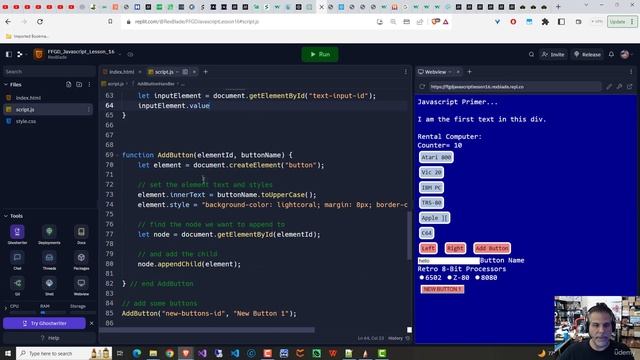This screenshot has height=360, width=640.
Task: Click the pencil edit icon in Webview bar
Action: tap(609, 87)
